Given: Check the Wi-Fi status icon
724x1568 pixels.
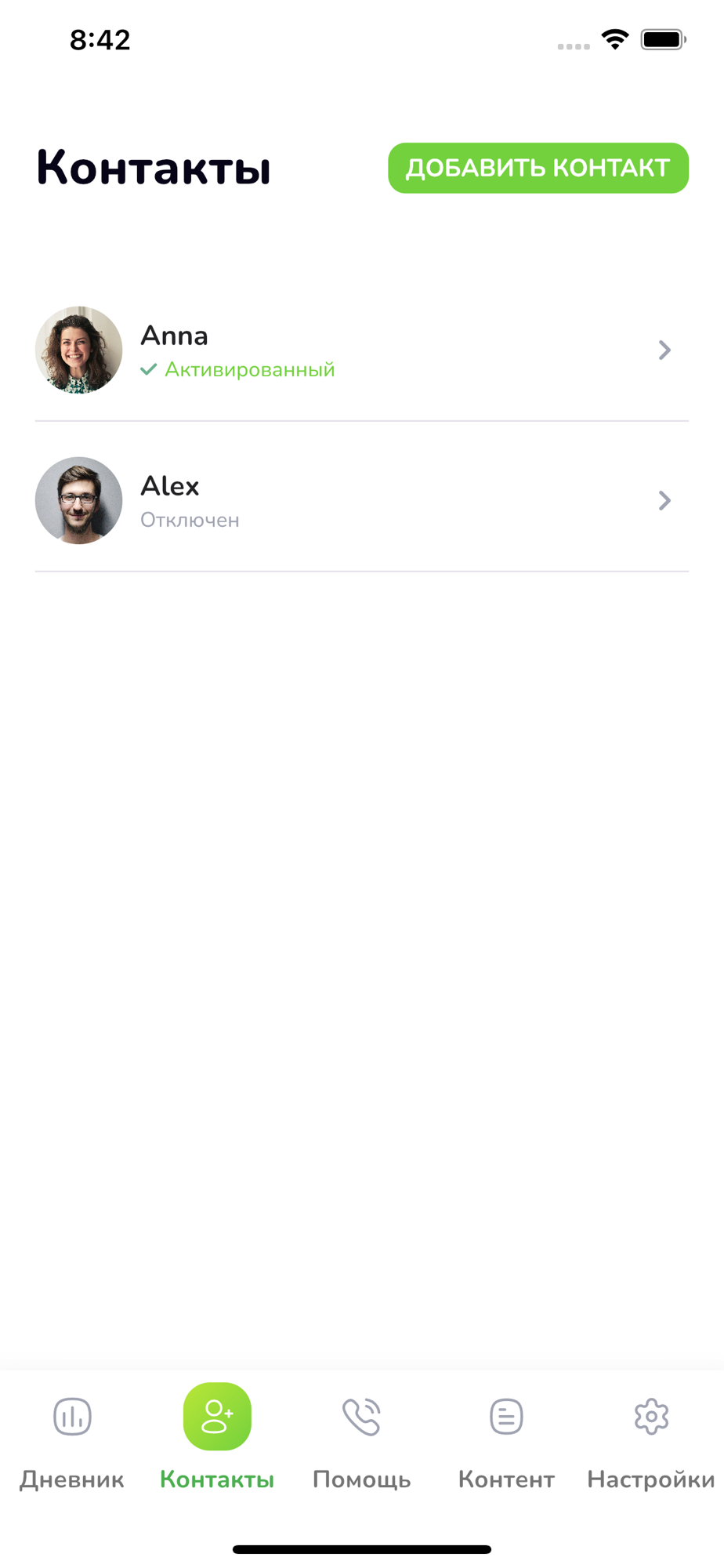Looking at the screenshot, I should [x=615, y=39].
